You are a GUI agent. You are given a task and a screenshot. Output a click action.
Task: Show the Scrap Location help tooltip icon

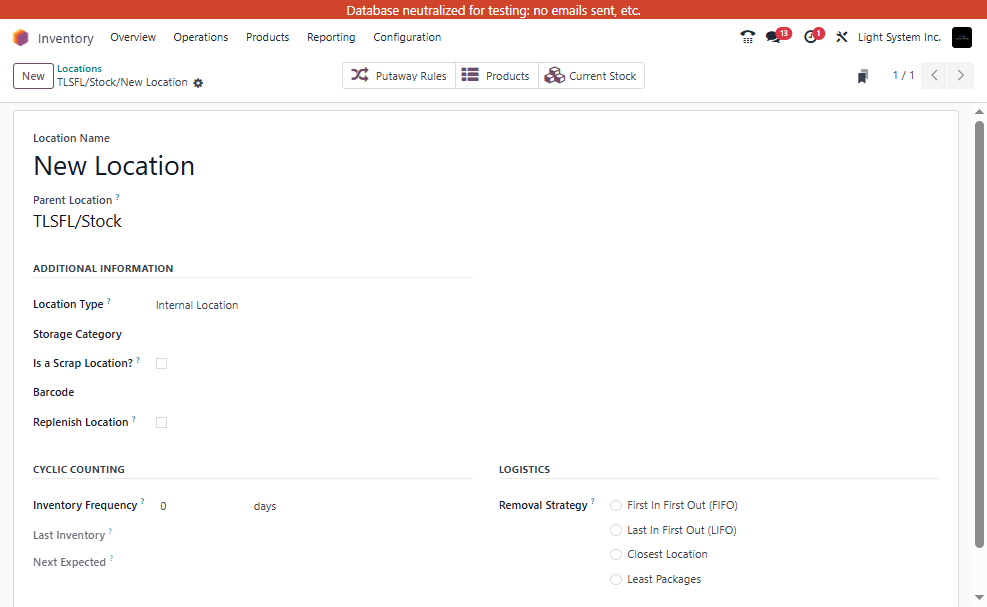138,360
